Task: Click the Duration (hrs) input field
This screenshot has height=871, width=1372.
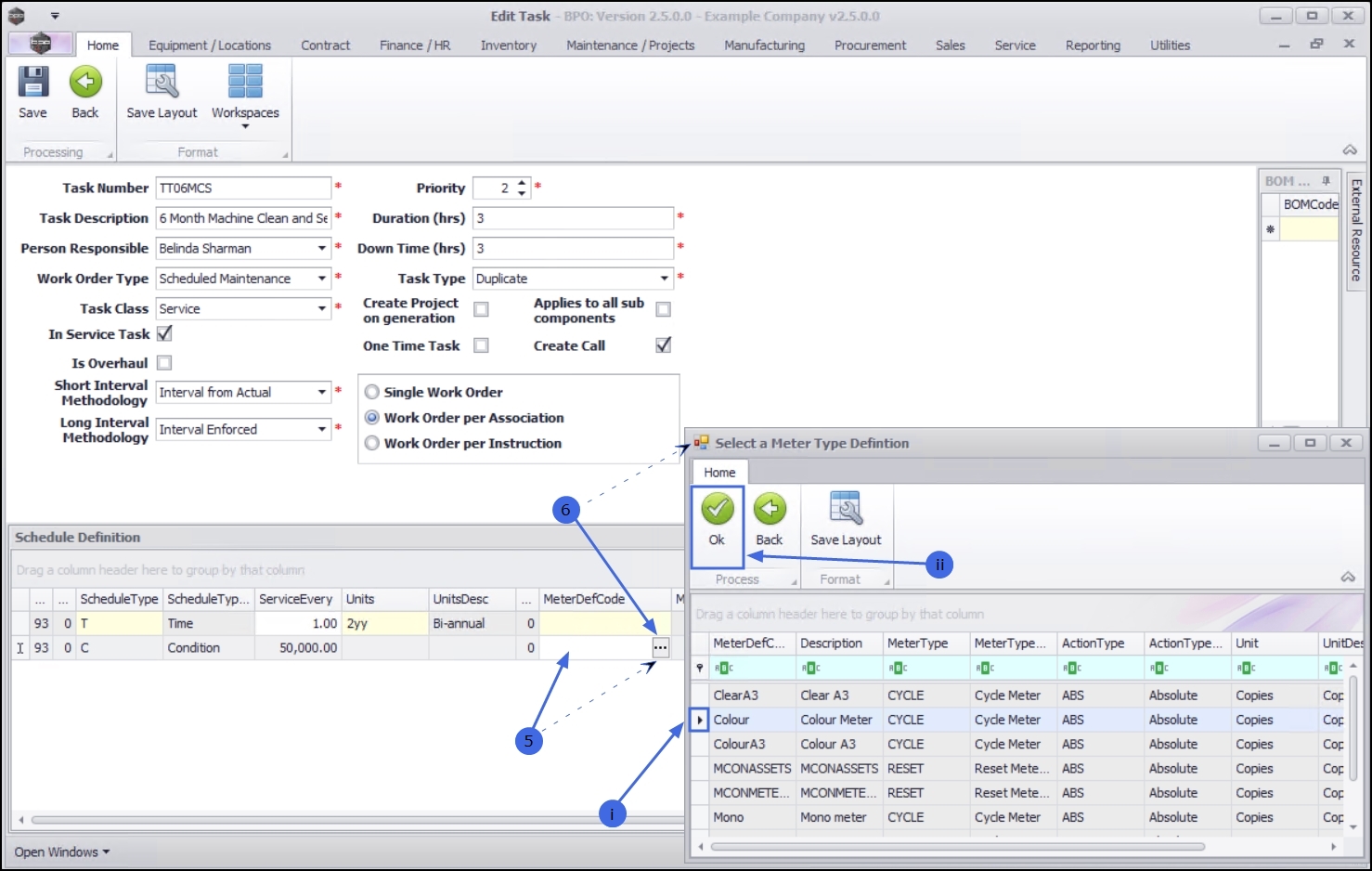Action: pyautogui.click(x=573, y=218)
